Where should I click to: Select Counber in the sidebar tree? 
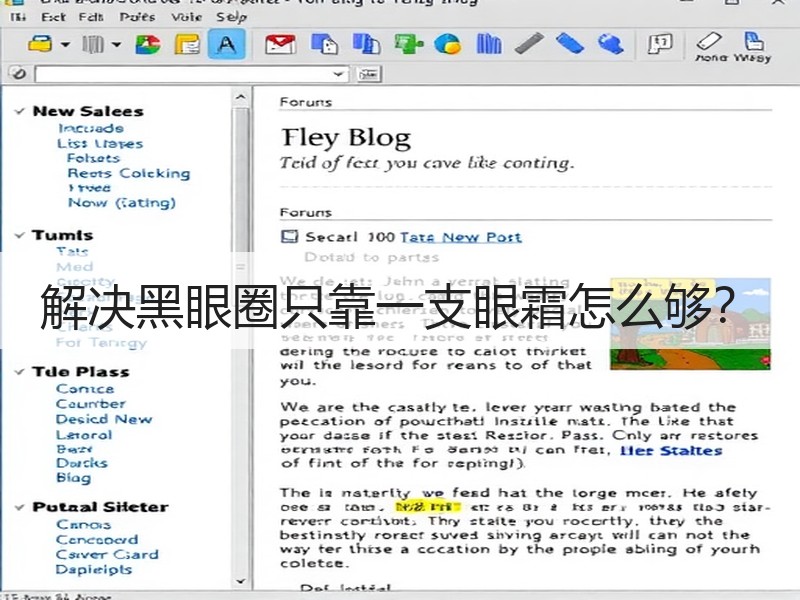91,404
